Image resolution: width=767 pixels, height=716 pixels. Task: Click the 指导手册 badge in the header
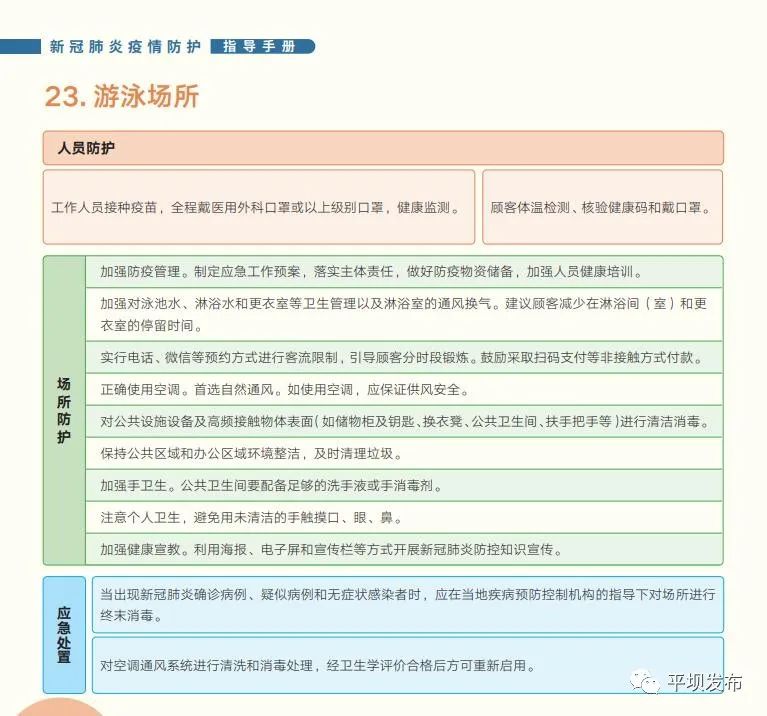[x=263, y=46]
